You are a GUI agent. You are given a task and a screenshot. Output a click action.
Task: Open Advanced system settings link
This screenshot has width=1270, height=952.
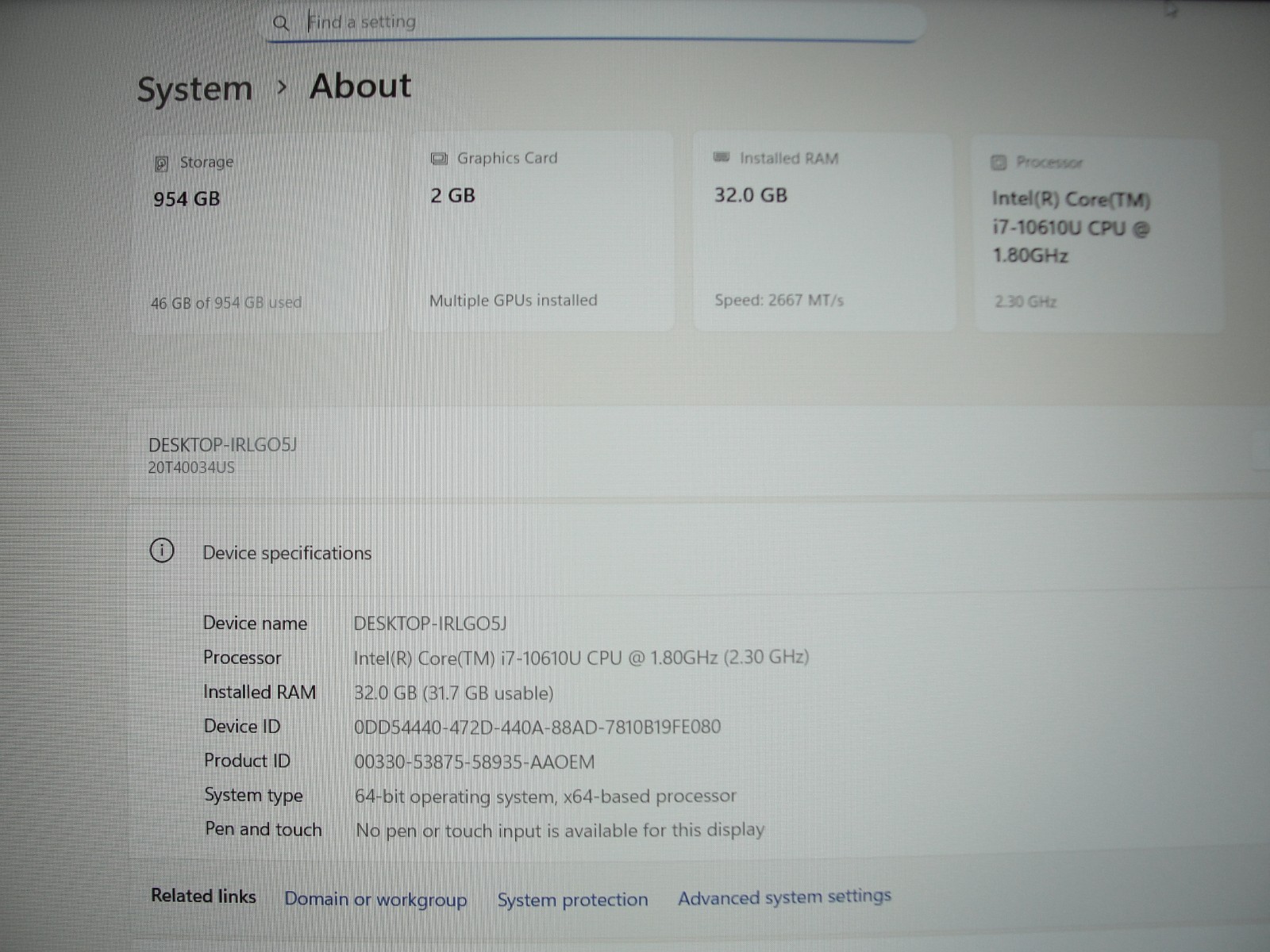pyautogui.click(x=784, y=897)
